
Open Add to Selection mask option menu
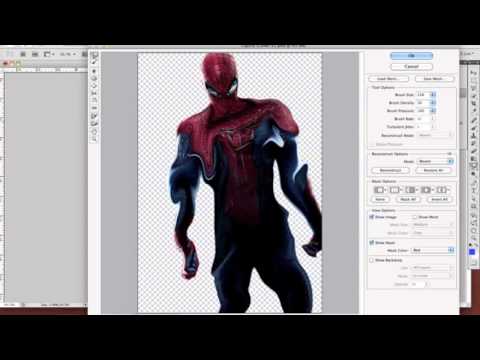pos(395,190)
